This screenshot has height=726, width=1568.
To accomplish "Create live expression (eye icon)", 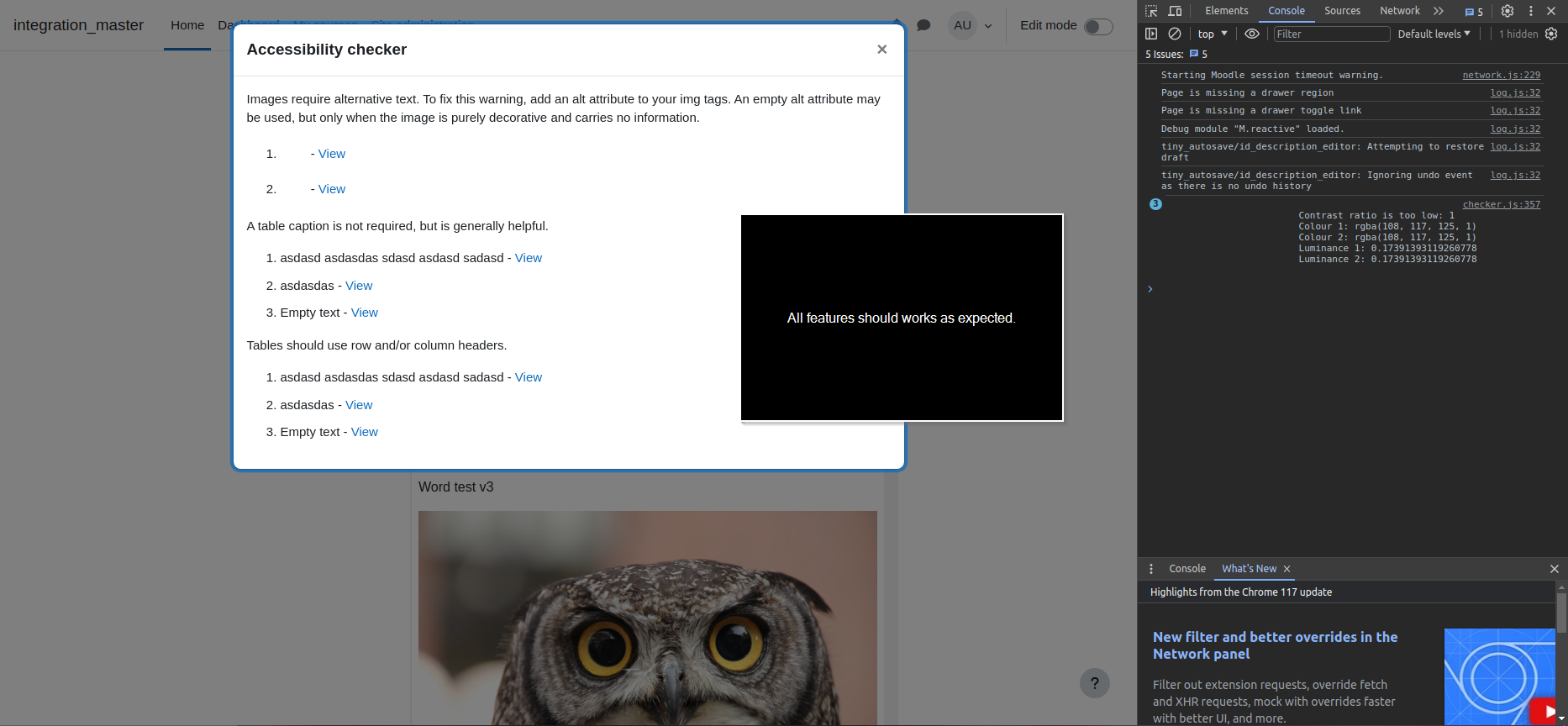I will click(1252, 34).
